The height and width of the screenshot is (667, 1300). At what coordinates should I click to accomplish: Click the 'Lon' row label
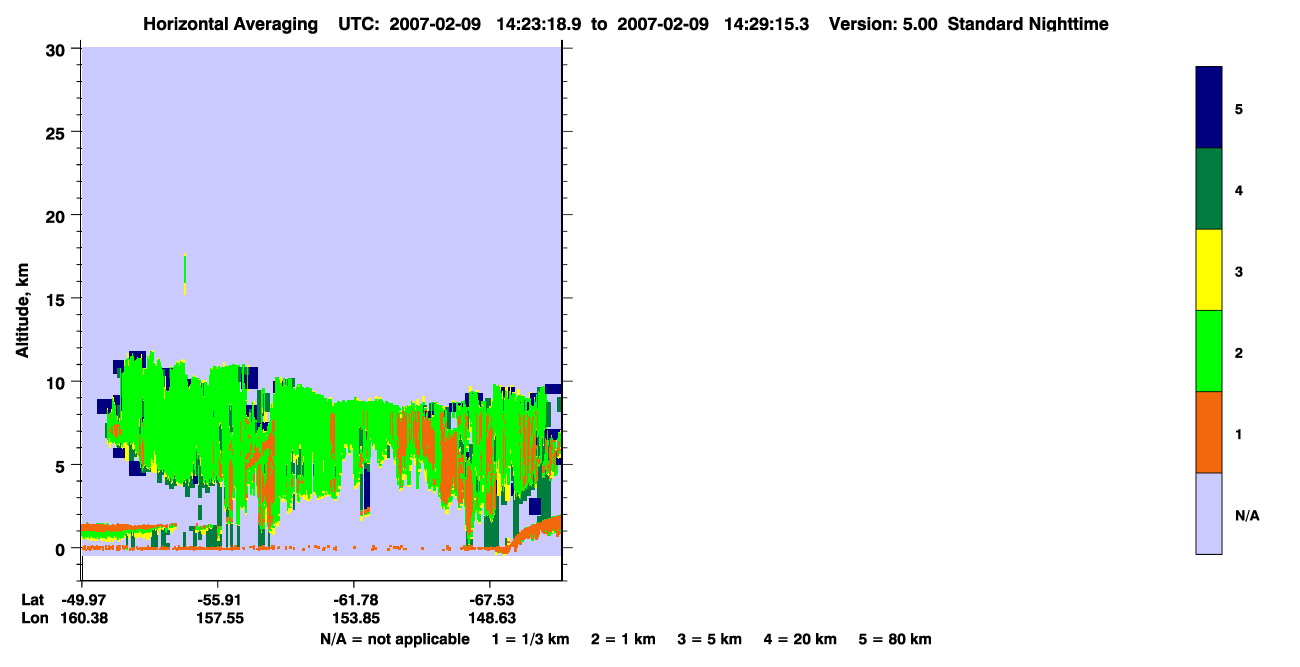(x=34, y=618)
